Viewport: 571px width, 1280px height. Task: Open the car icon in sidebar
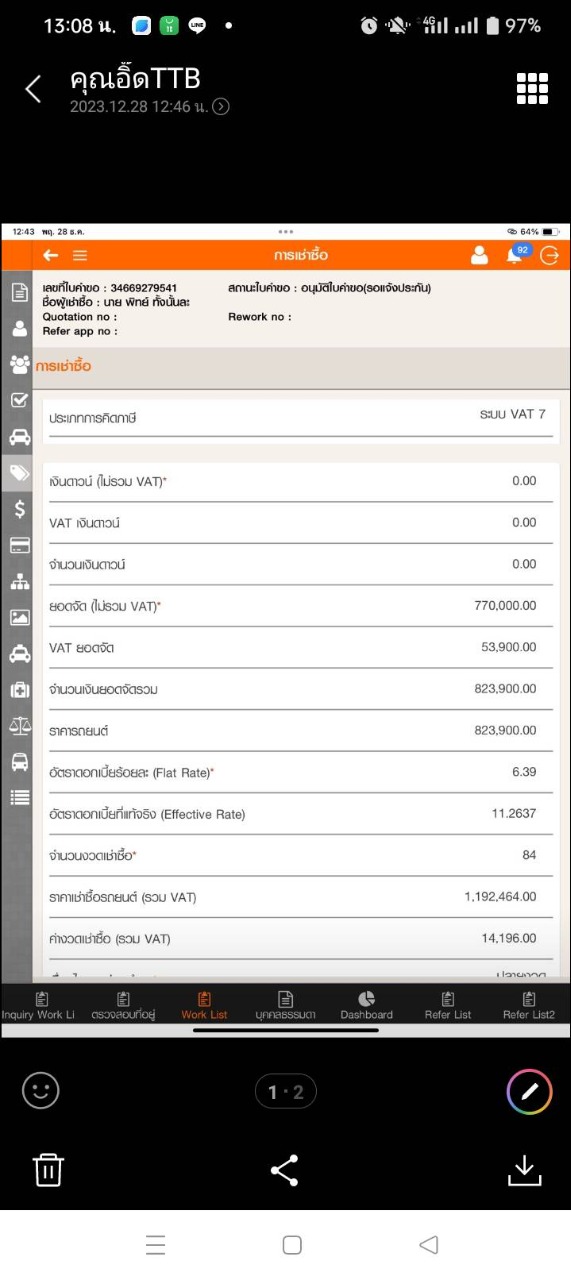pyautogui.click(x=19, y=436)
